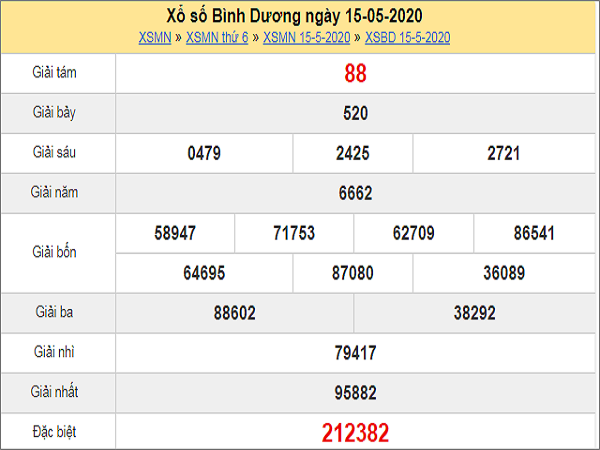Click the Giải sáu row label

pos(54,152)
